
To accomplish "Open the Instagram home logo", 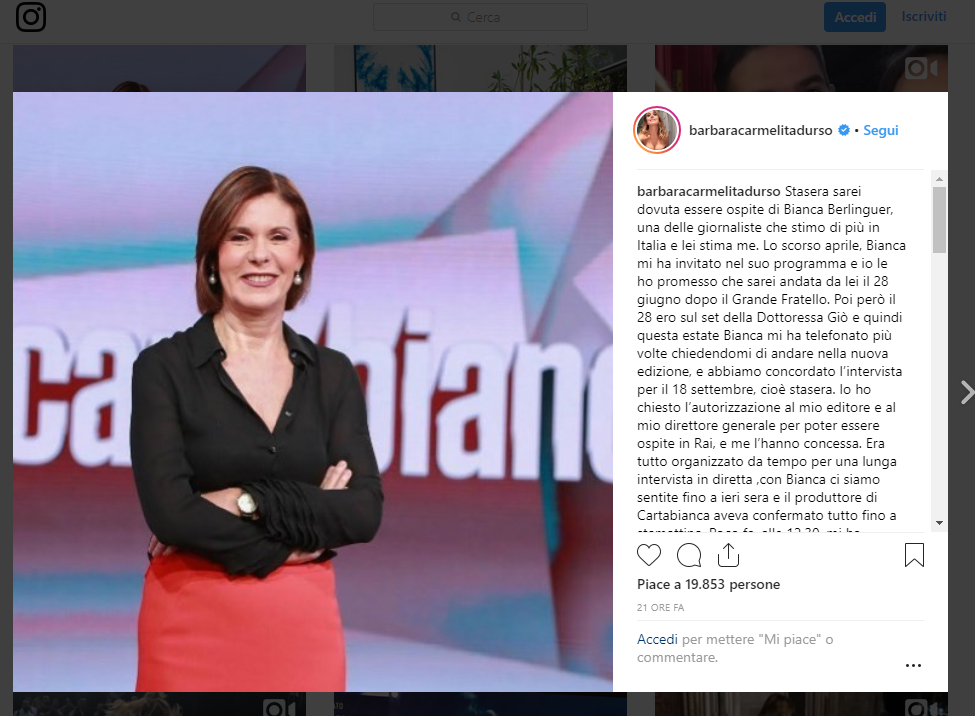I will (30, 17).
